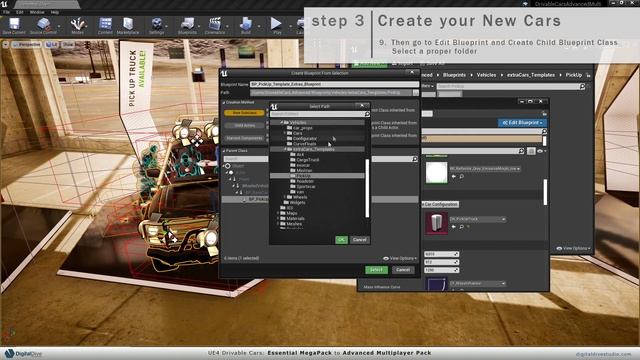Image resolution: width=640 pixels, height=360 pixels.
Task: Click the details property matrix grid icon
Action: [x=531, y=151]
